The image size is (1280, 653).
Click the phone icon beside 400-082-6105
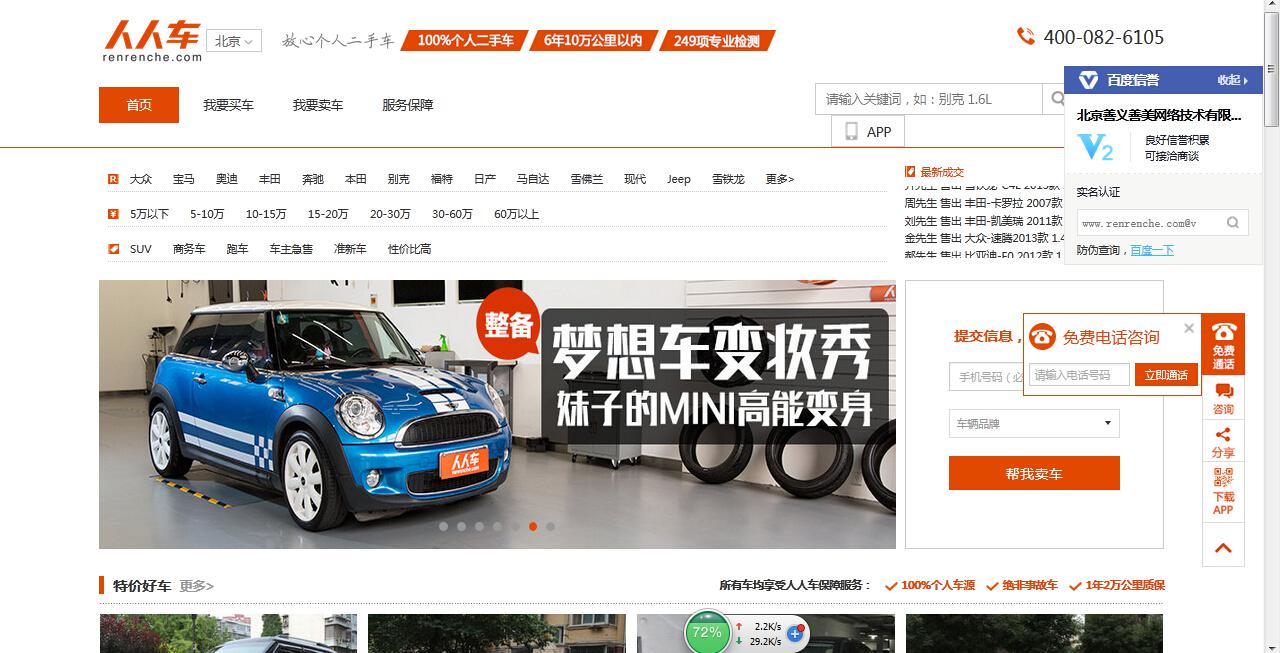[x=1026, y=37]
